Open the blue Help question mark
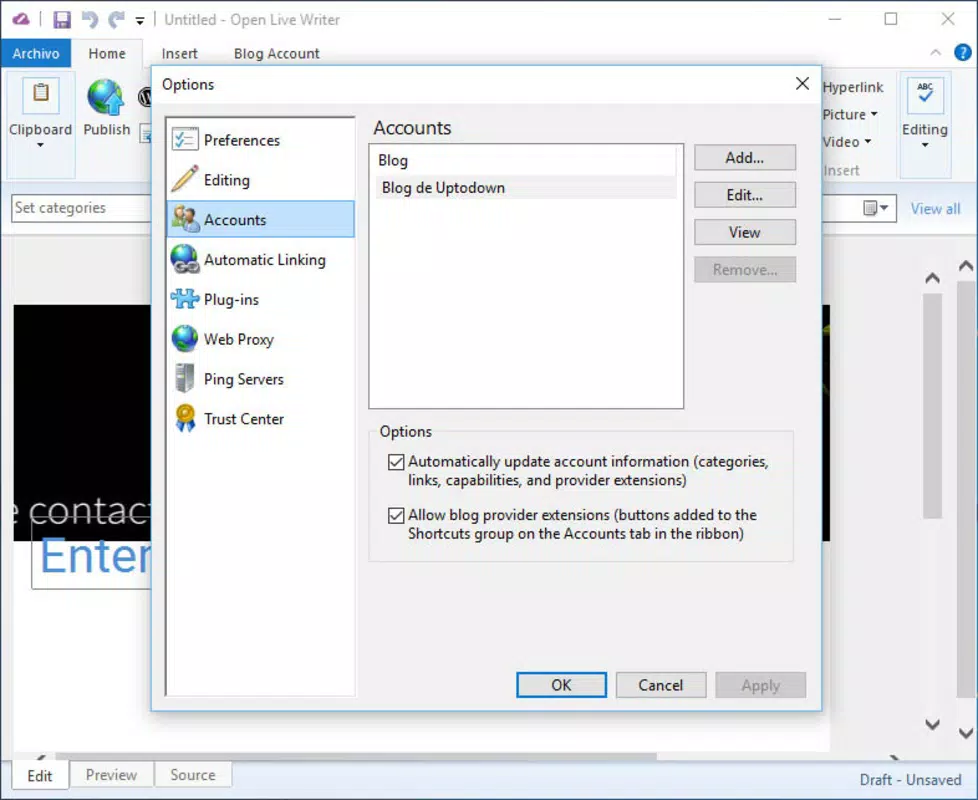This screenshot has height=800, width=978. coord(962,52)
